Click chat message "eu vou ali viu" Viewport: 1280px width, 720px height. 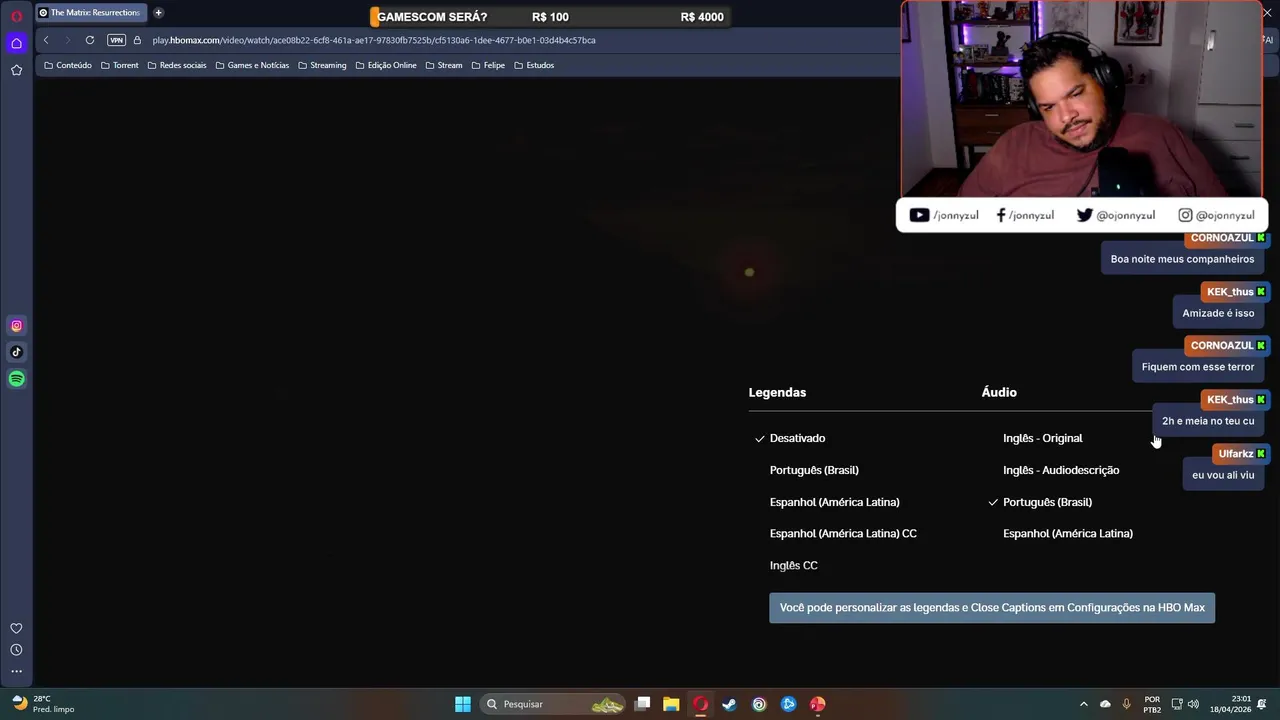[x=1223, y=475]
